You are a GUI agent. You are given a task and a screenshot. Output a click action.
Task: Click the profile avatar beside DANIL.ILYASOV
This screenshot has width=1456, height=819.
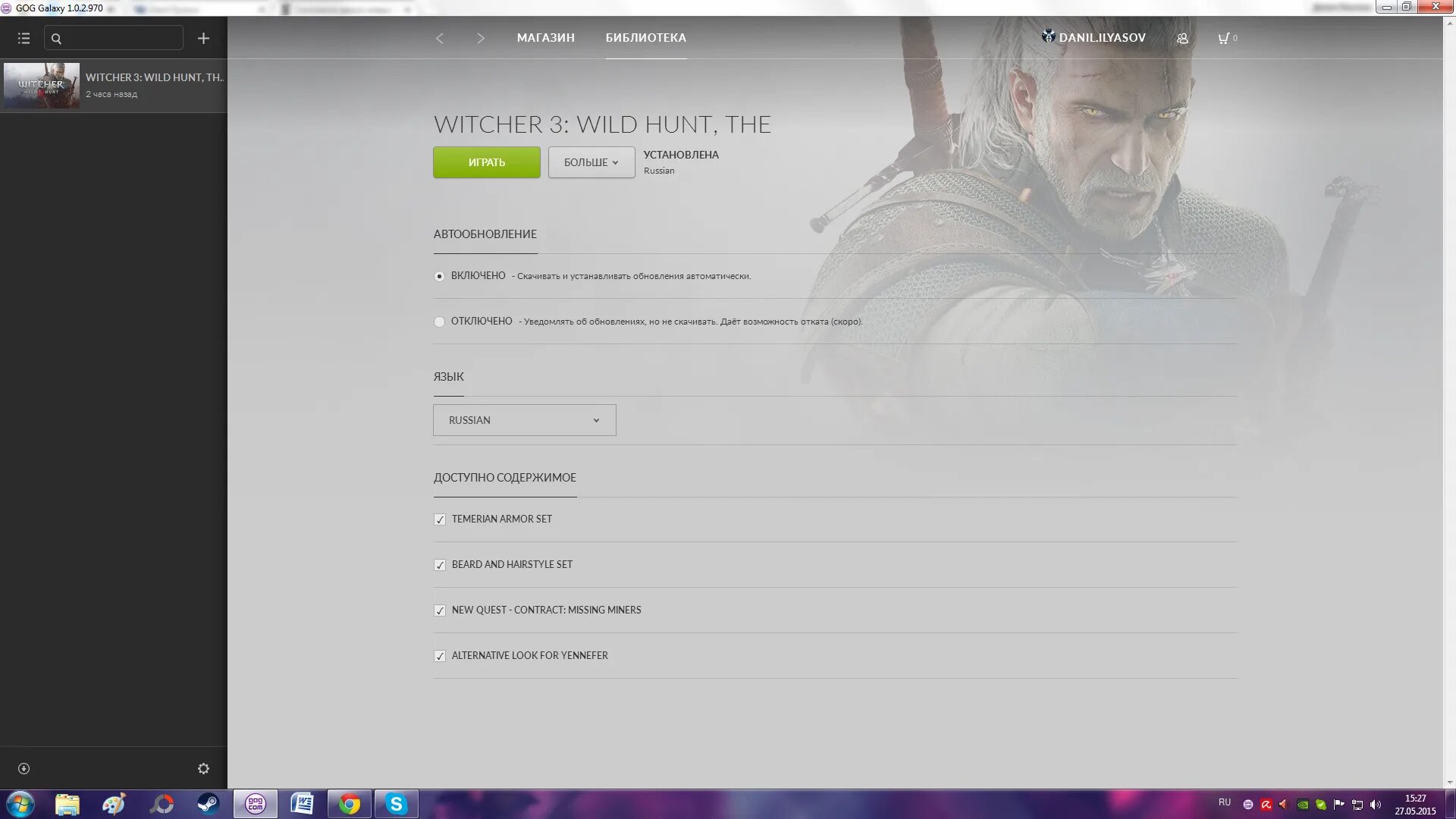pos(1048,36)
